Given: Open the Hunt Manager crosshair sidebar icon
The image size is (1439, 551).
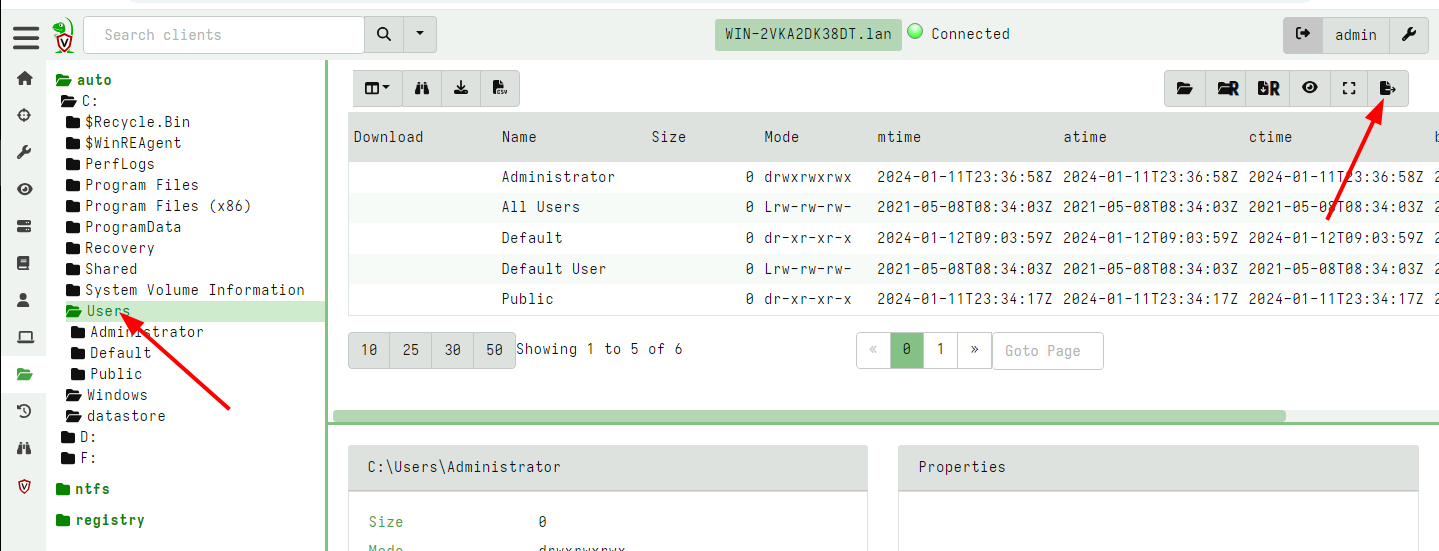Looking at the screenshot, I should (25, 116).
